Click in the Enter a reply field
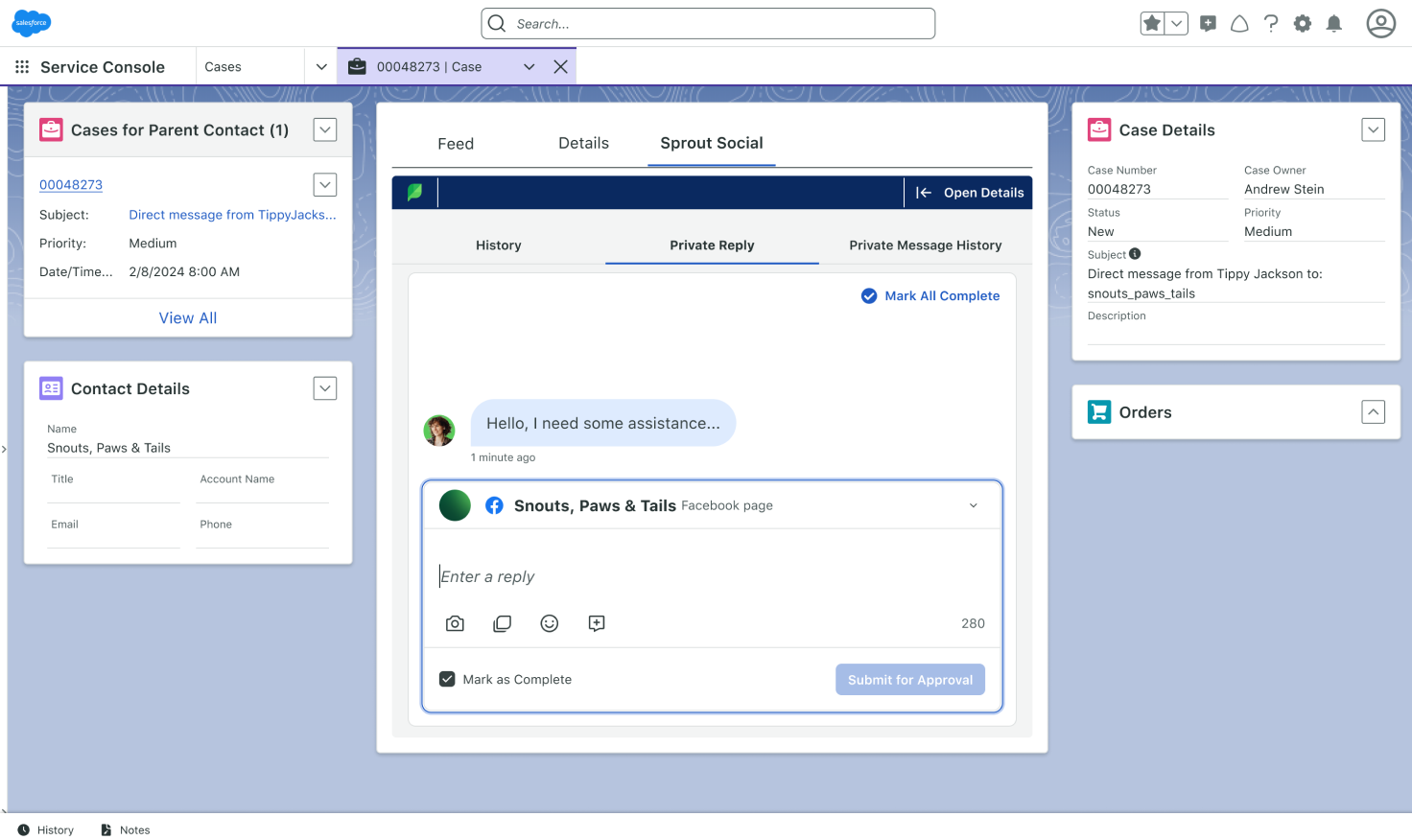 (712, 576)
